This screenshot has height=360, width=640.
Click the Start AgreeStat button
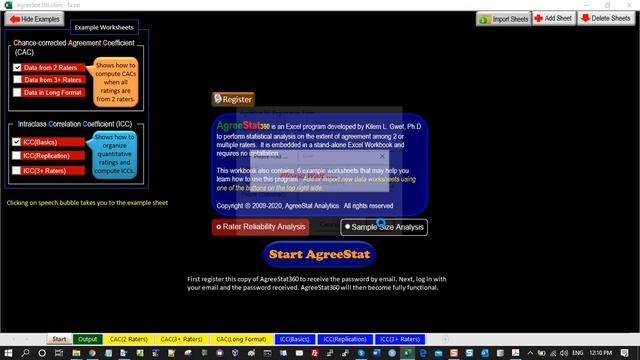pos(319,254)
